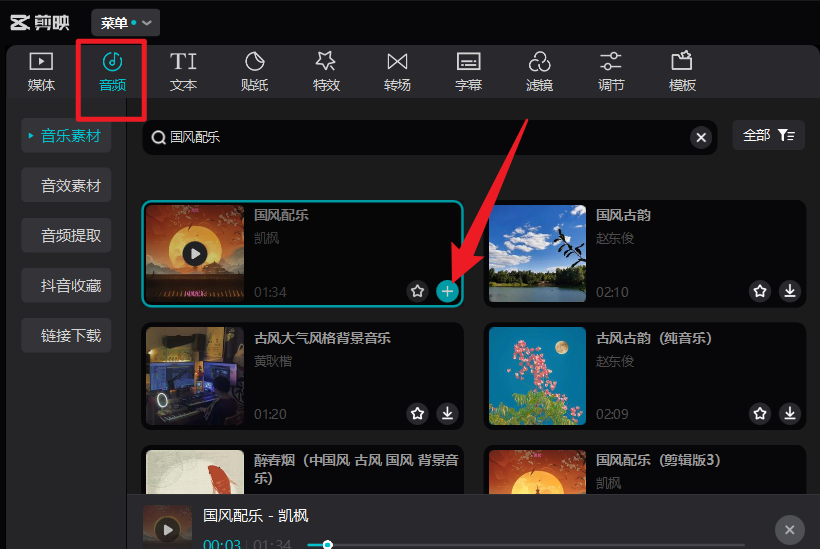Image resolution: width=820 pixels, height=549 pixels.
Task: Download the 古风古韵（纯音乐）track
Action: pyautogui.click(x=790, y=414)
